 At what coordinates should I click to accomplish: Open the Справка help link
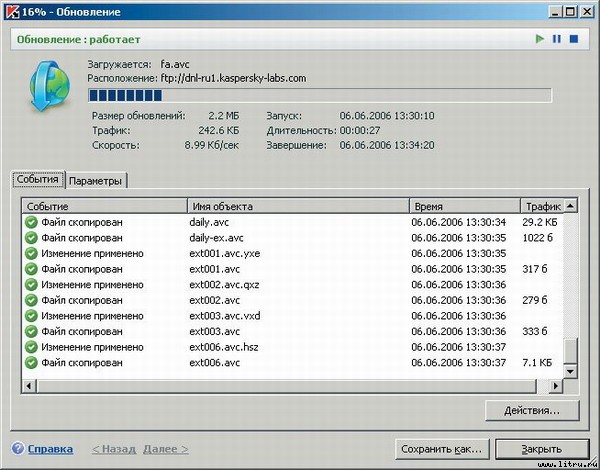49,449
